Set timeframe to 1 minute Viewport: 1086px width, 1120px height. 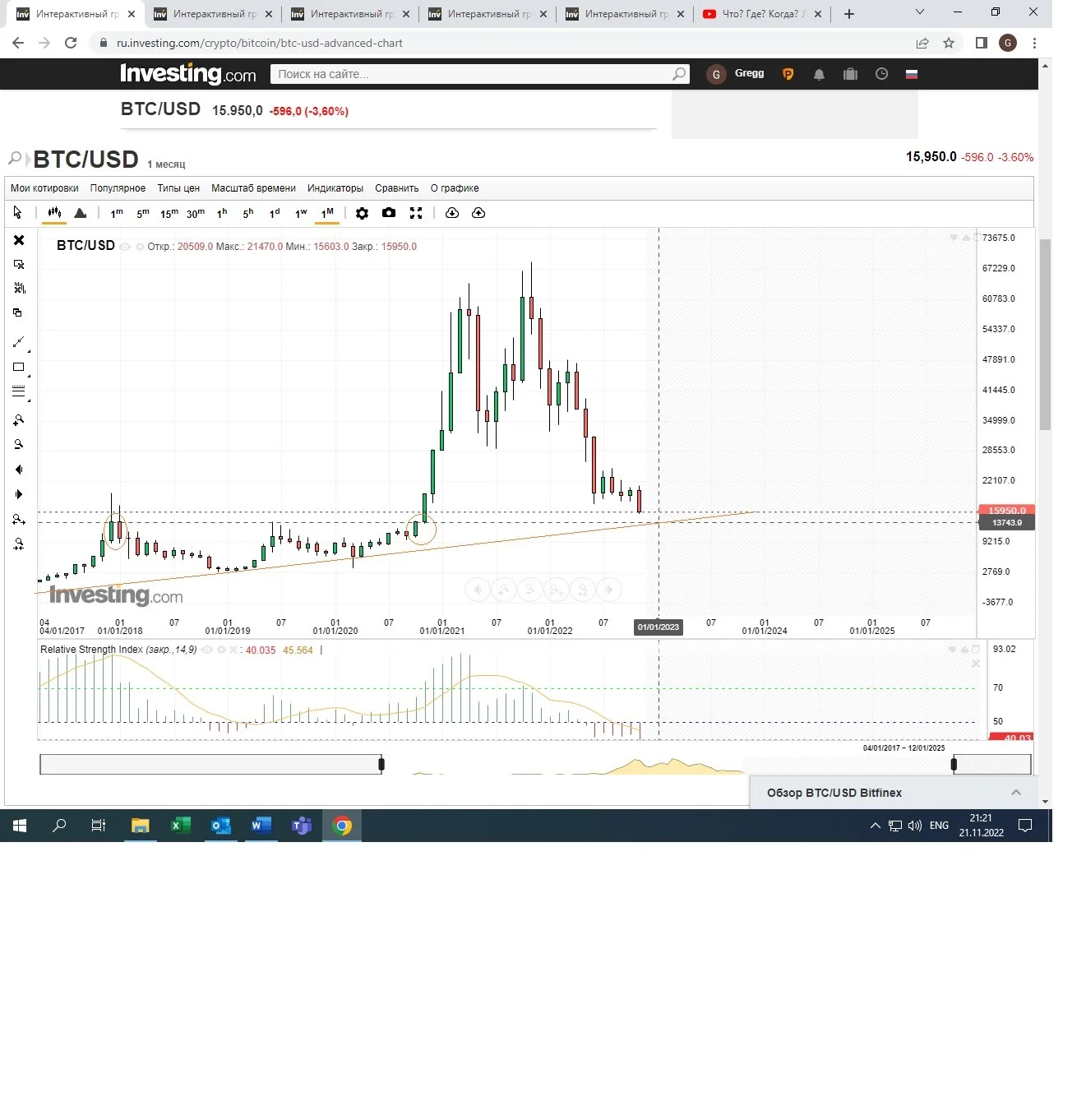117,213
